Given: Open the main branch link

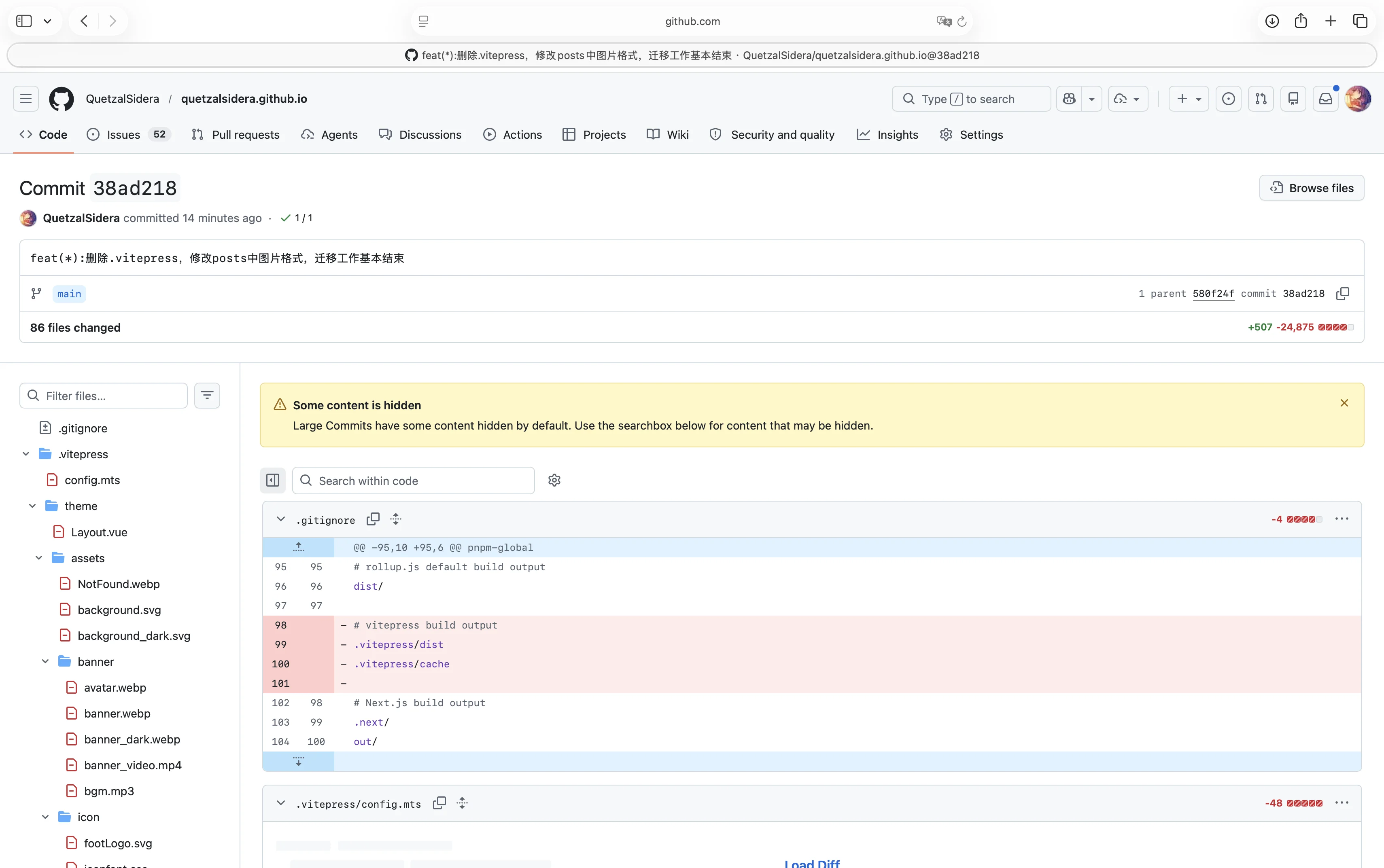Looking at the screenshot, I should click(x=69, y=293).
